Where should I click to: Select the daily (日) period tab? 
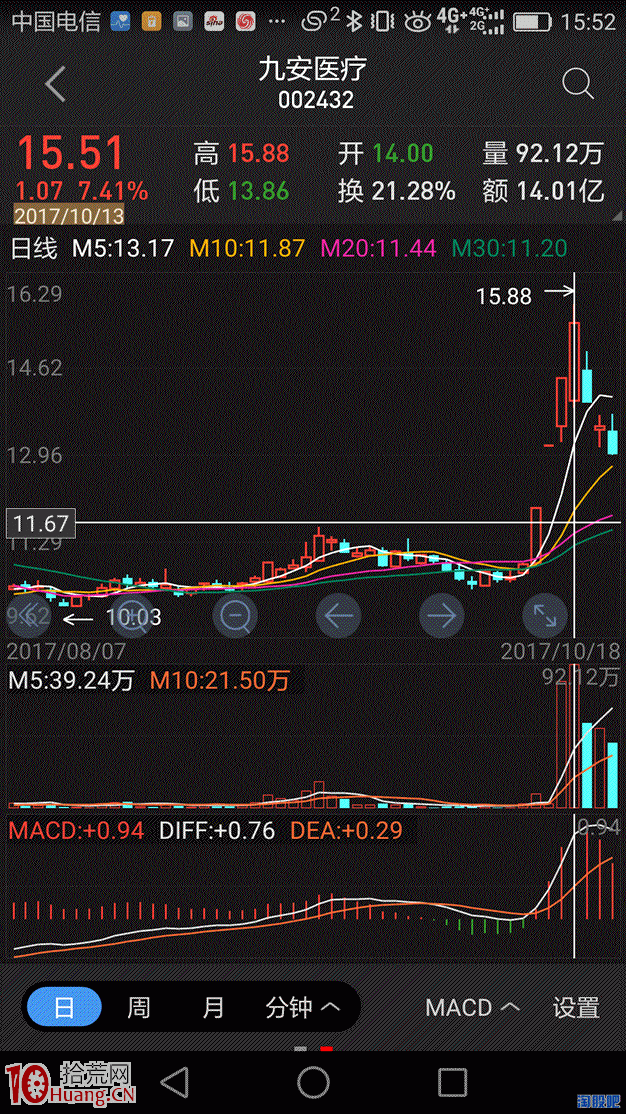(64, 1007)
